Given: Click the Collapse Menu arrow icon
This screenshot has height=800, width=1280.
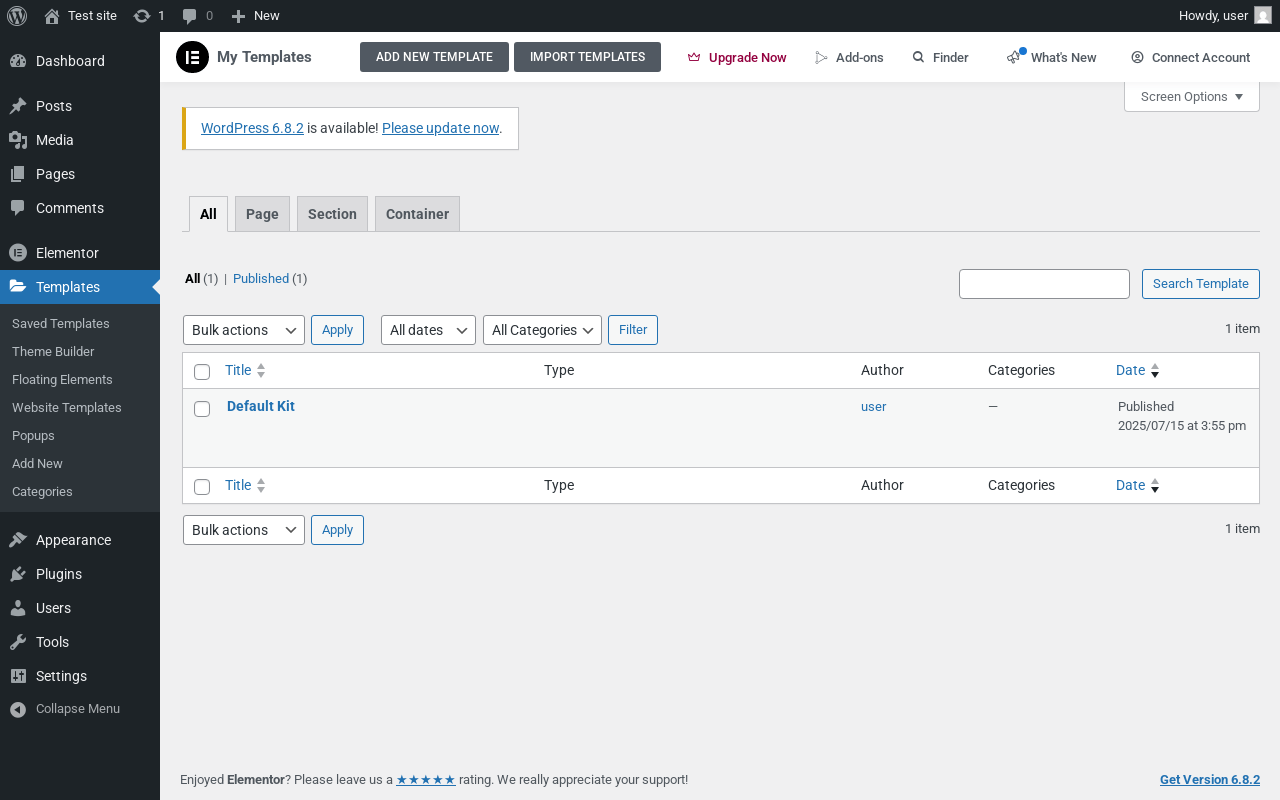Looking at the screenshot, I should pos(18,709).
